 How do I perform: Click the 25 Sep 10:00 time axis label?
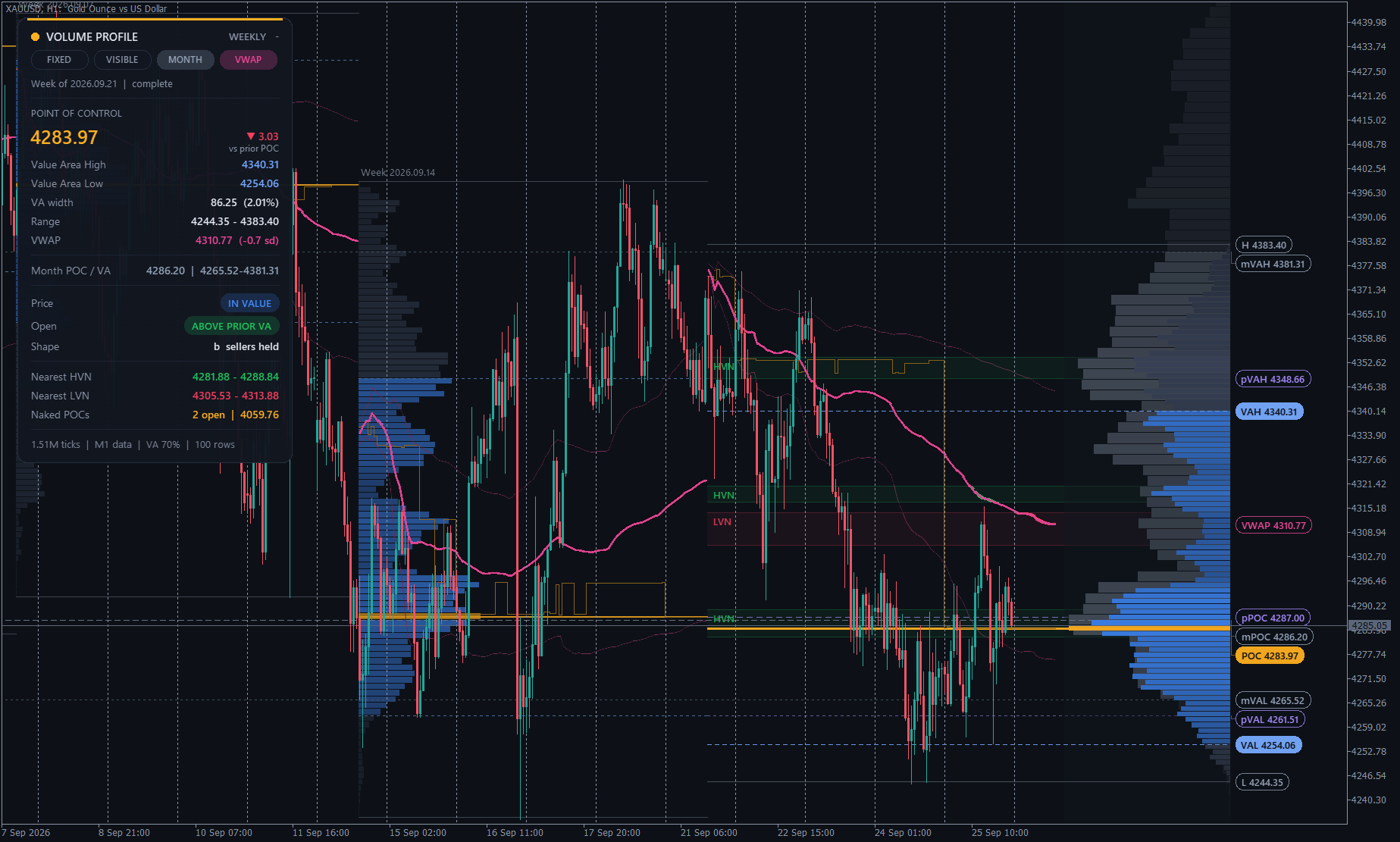[1000, 832]
